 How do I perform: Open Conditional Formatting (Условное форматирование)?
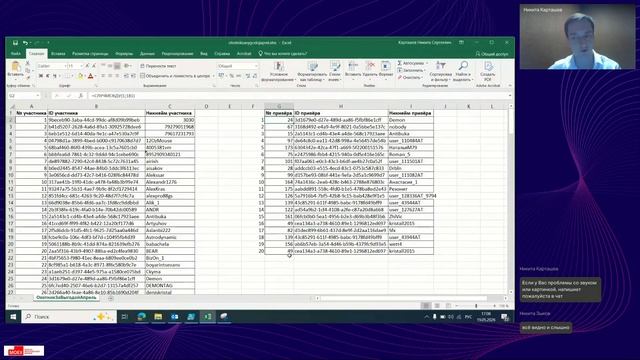[279, 71]
